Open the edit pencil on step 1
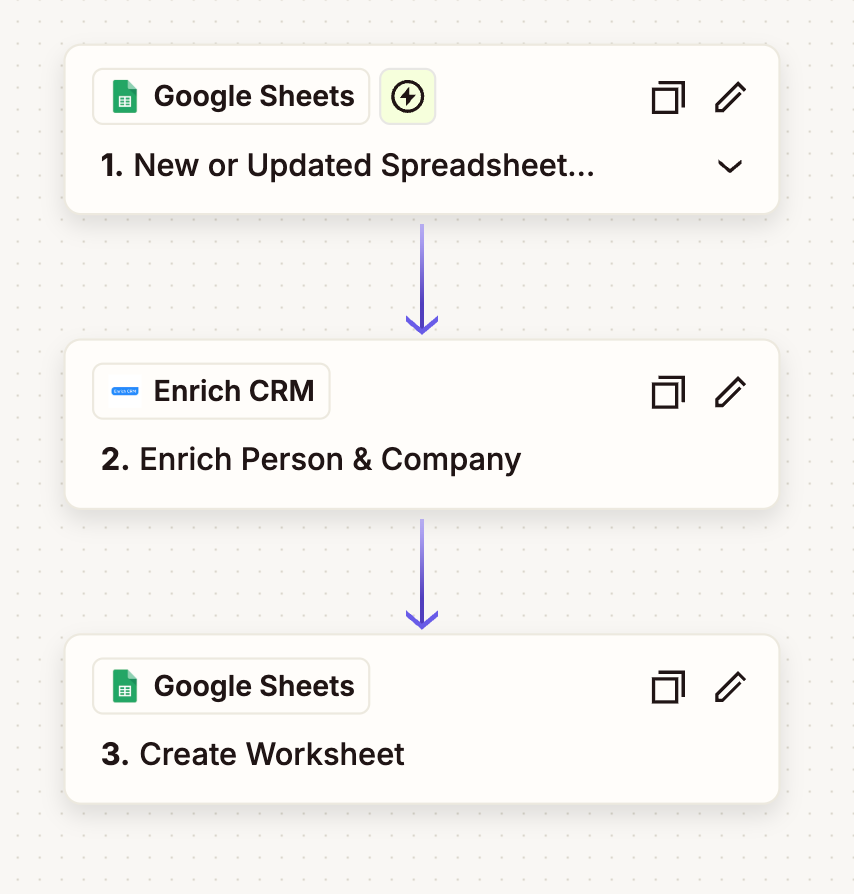 [729, 97]
